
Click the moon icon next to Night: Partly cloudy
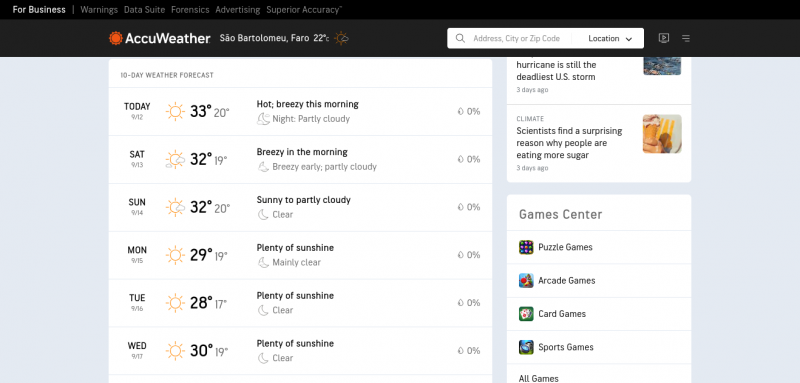(x=263, y=119)
